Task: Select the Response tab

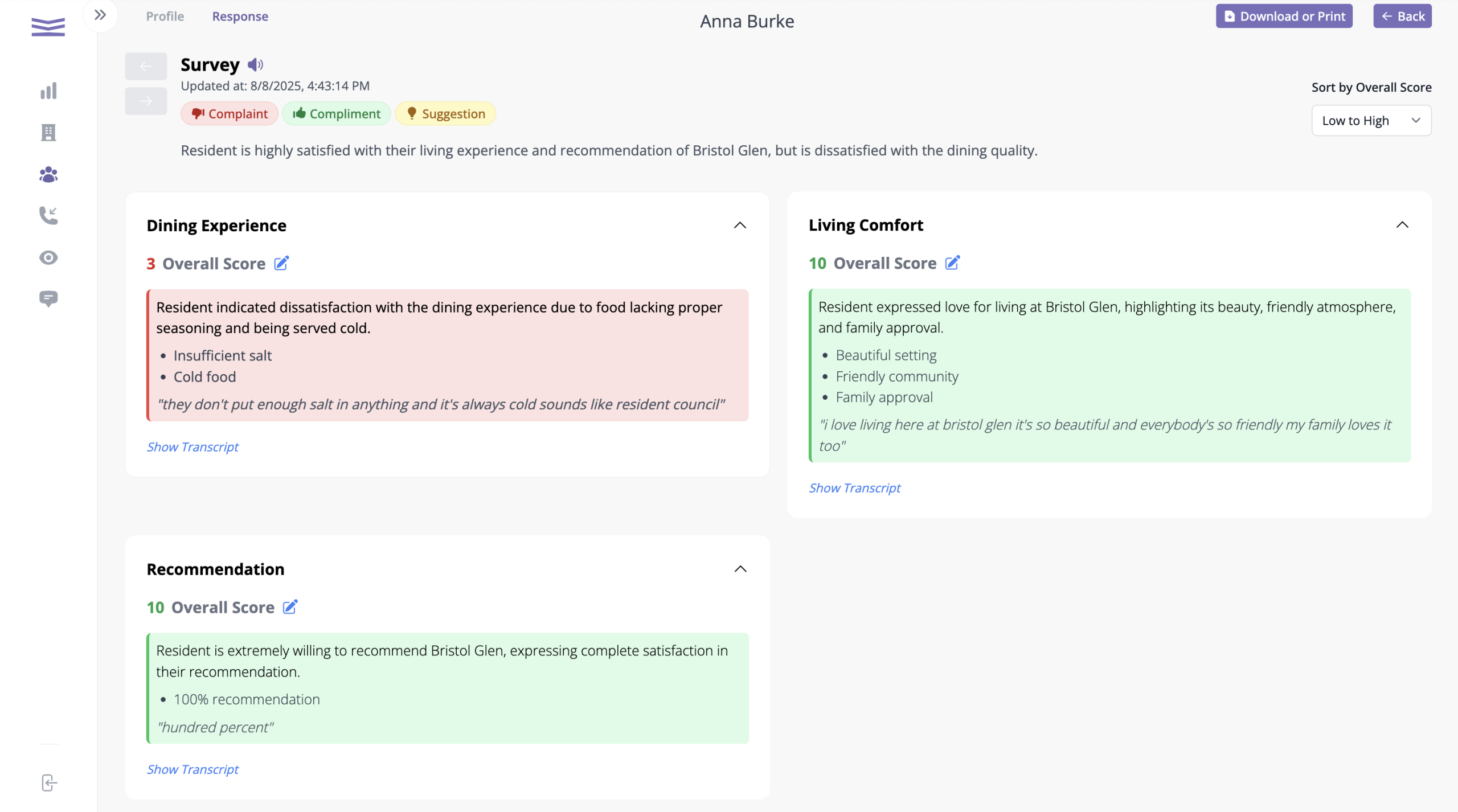Action: pos(240,17)
